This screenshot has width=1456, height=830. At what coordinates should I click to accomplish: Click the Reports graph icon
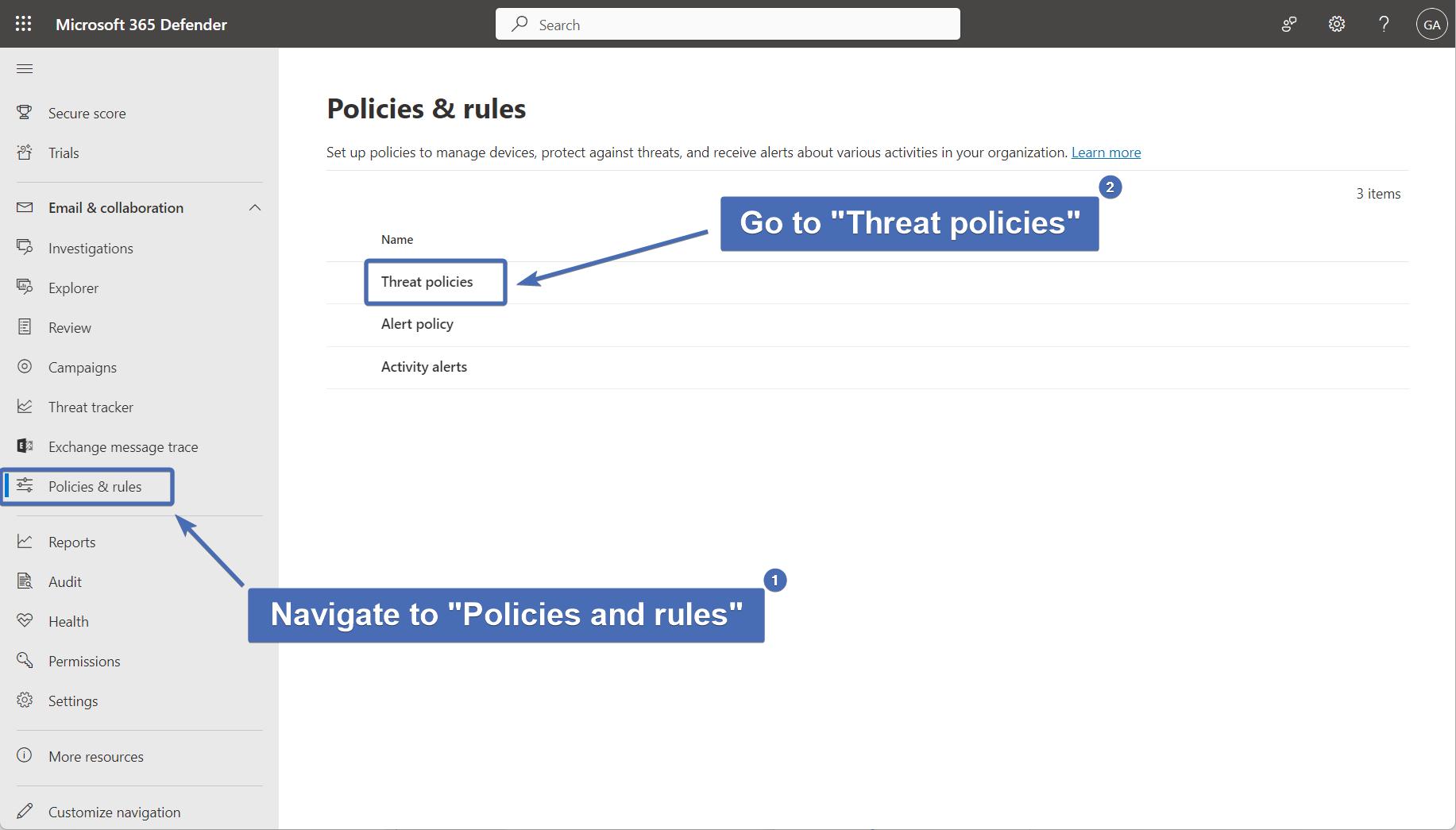click(25, 541)
